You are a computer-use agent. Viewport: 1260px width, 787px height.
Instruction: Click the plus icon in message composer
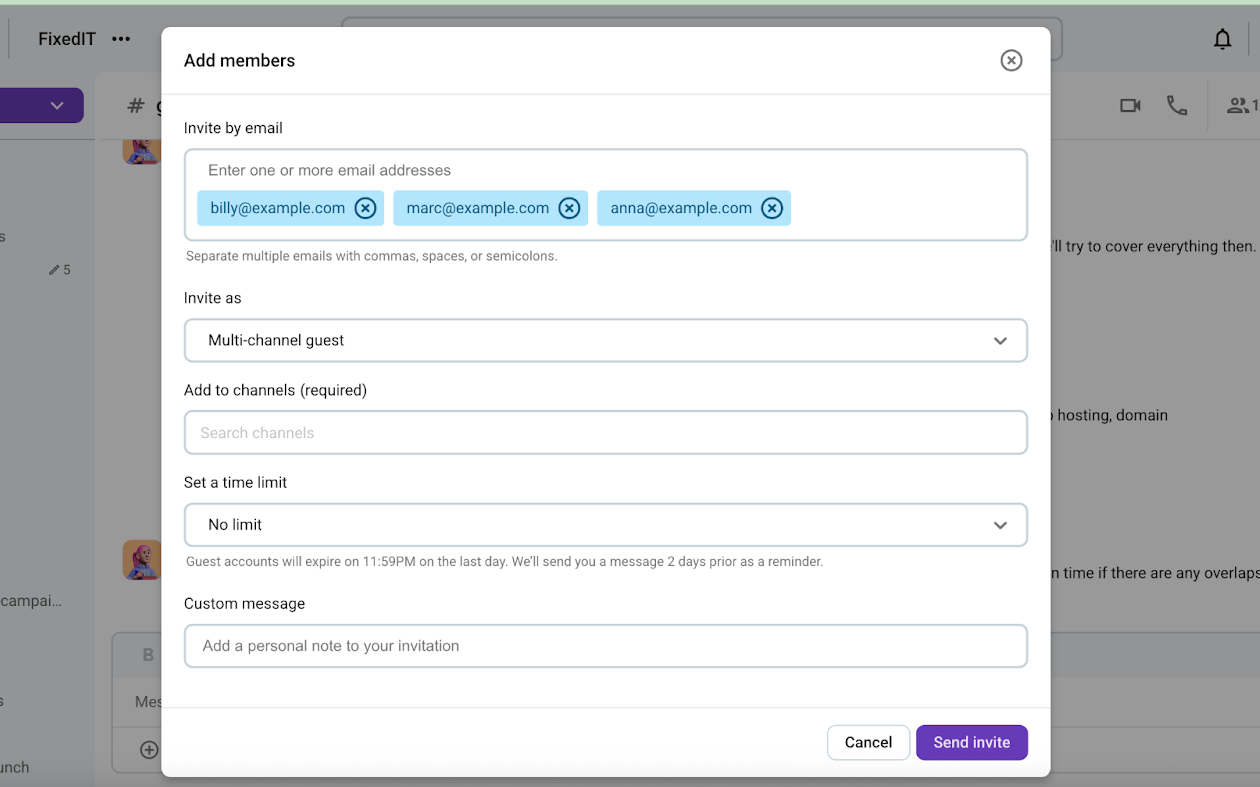[x=149, y=750]
